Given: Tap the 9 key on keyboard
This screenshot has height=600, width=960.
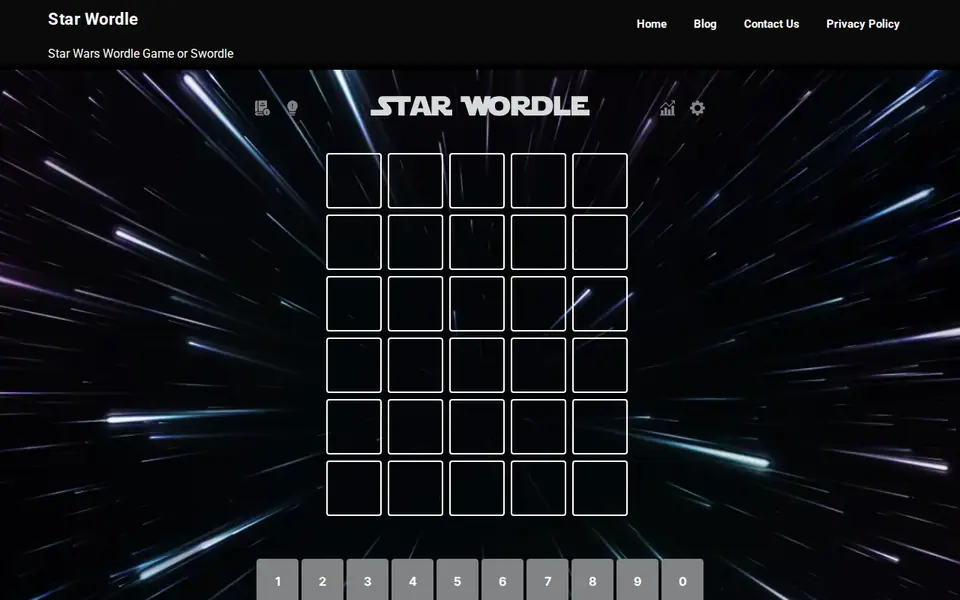Looking at the screenshot, I should click(637, 580).
